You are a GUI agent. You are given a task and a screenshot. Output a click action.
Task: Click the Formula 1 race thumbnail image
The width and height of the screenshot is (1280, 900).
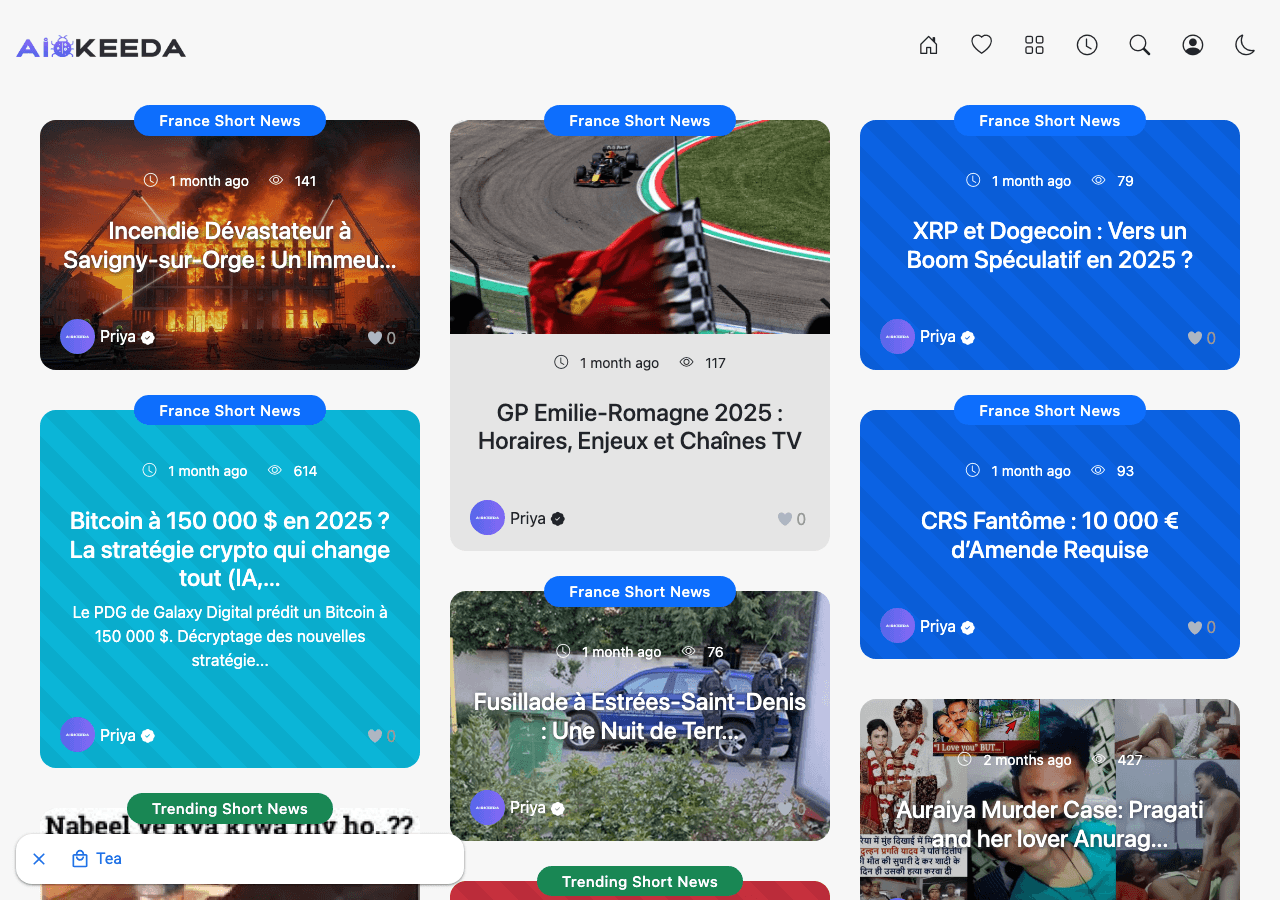point(640,227)
